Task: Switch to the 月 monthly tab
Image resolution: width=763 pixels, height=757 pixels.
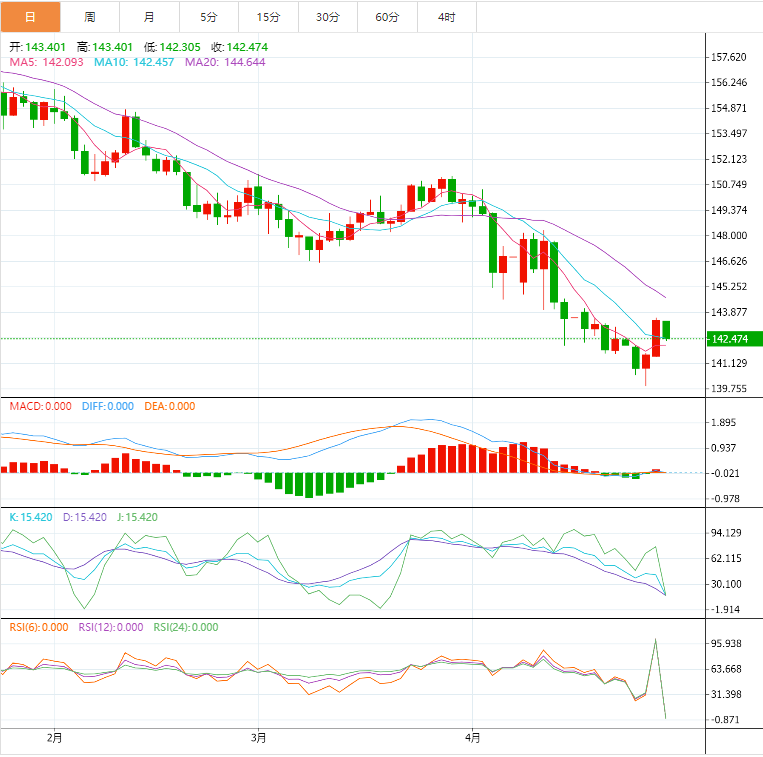Action: coord(149,17)
